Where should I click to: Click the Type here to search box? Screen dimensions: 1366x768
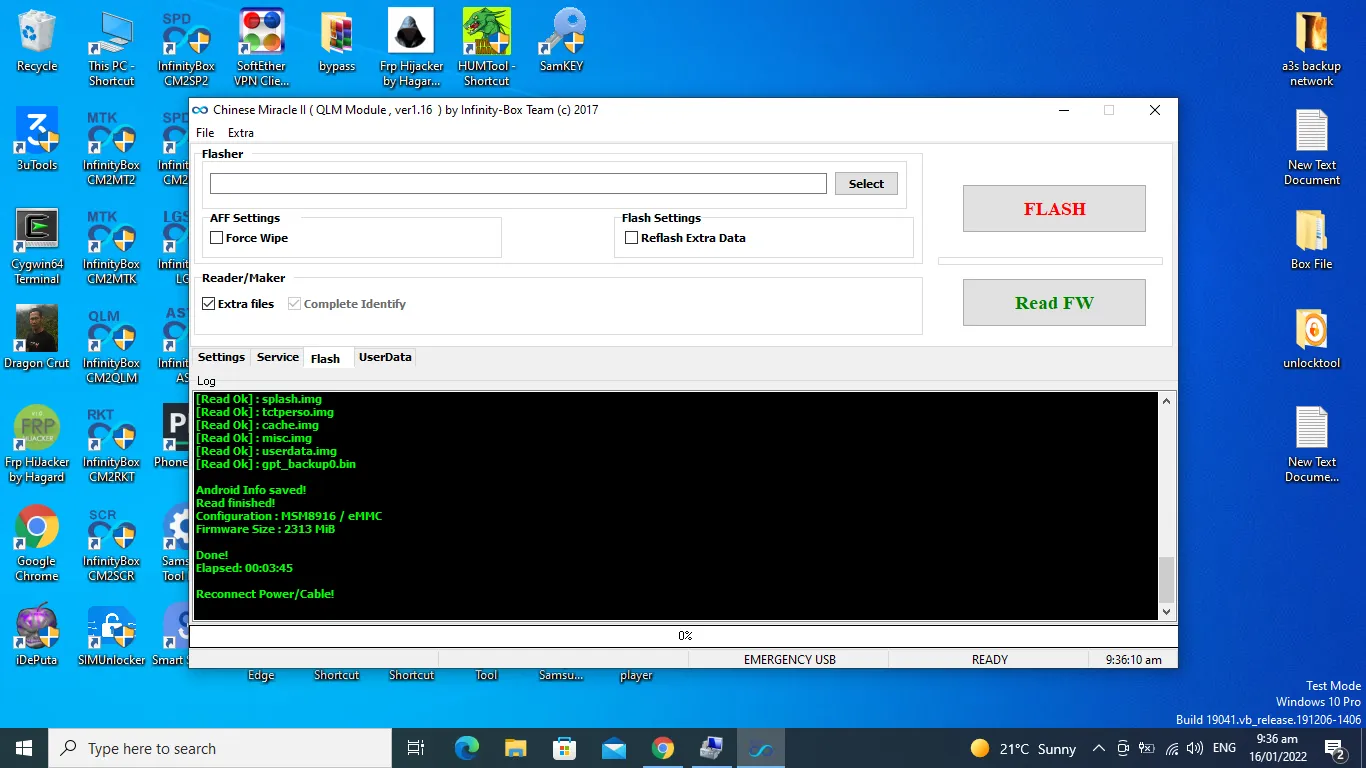point(220,748)
